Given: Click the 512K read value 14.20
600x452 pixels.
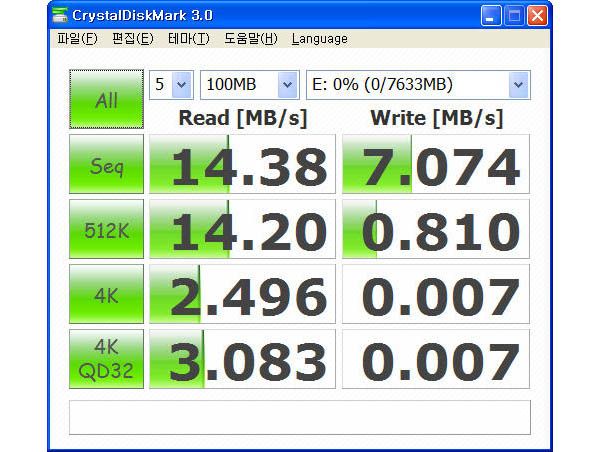Looking at the screenshot, I should [242, 229].
